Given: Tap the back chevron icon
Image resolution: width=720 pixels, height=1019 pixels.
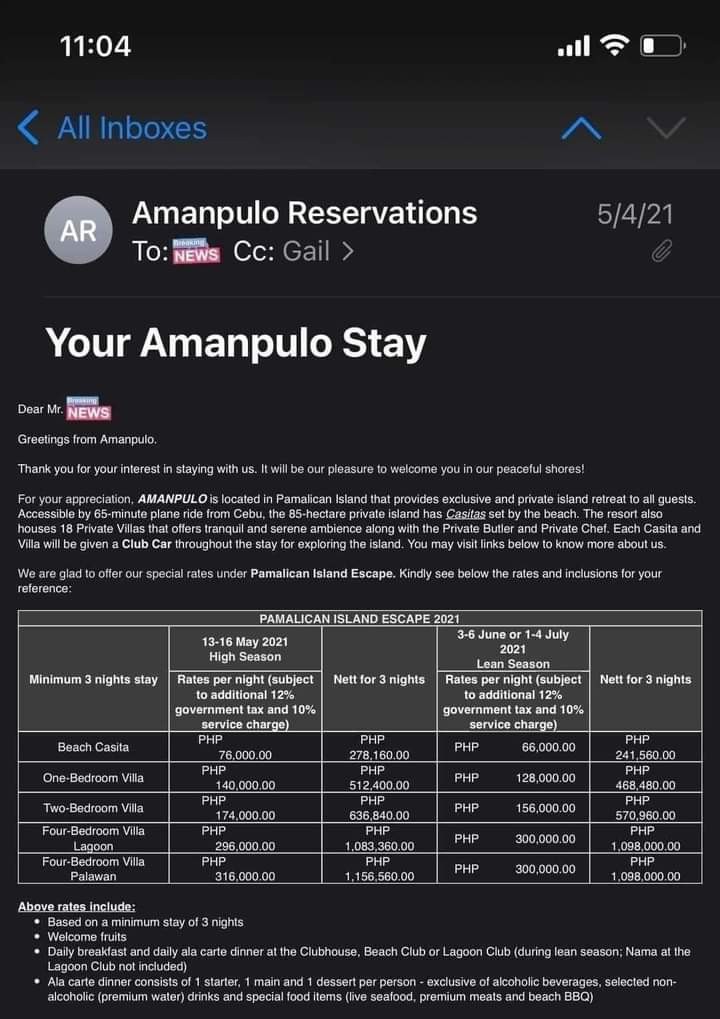Looking at the screenshot, I should pos(28,127).
